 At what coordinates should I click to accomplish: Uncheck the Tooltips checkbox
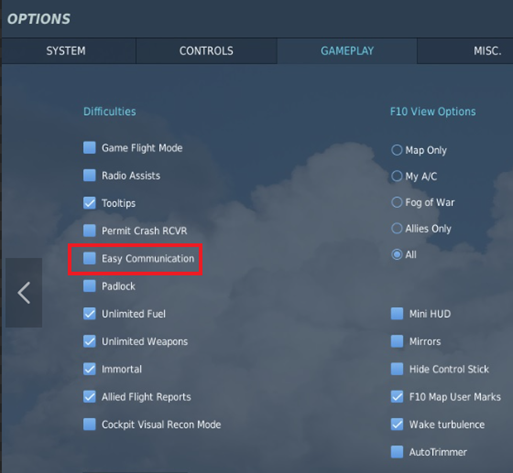coord(89,203)
